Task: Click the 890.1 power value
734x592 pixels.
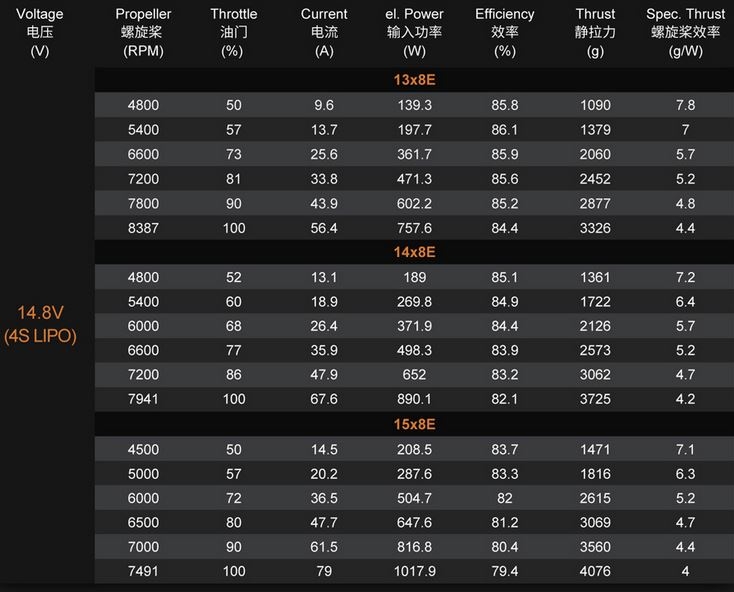Action: [414, 399]
